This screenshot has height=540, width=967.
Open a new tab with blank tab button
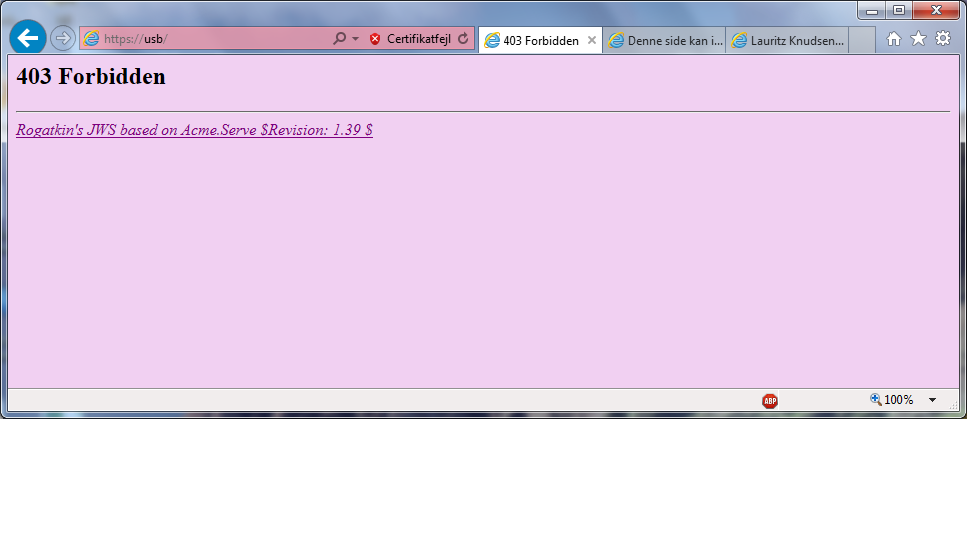click(862, 41)
